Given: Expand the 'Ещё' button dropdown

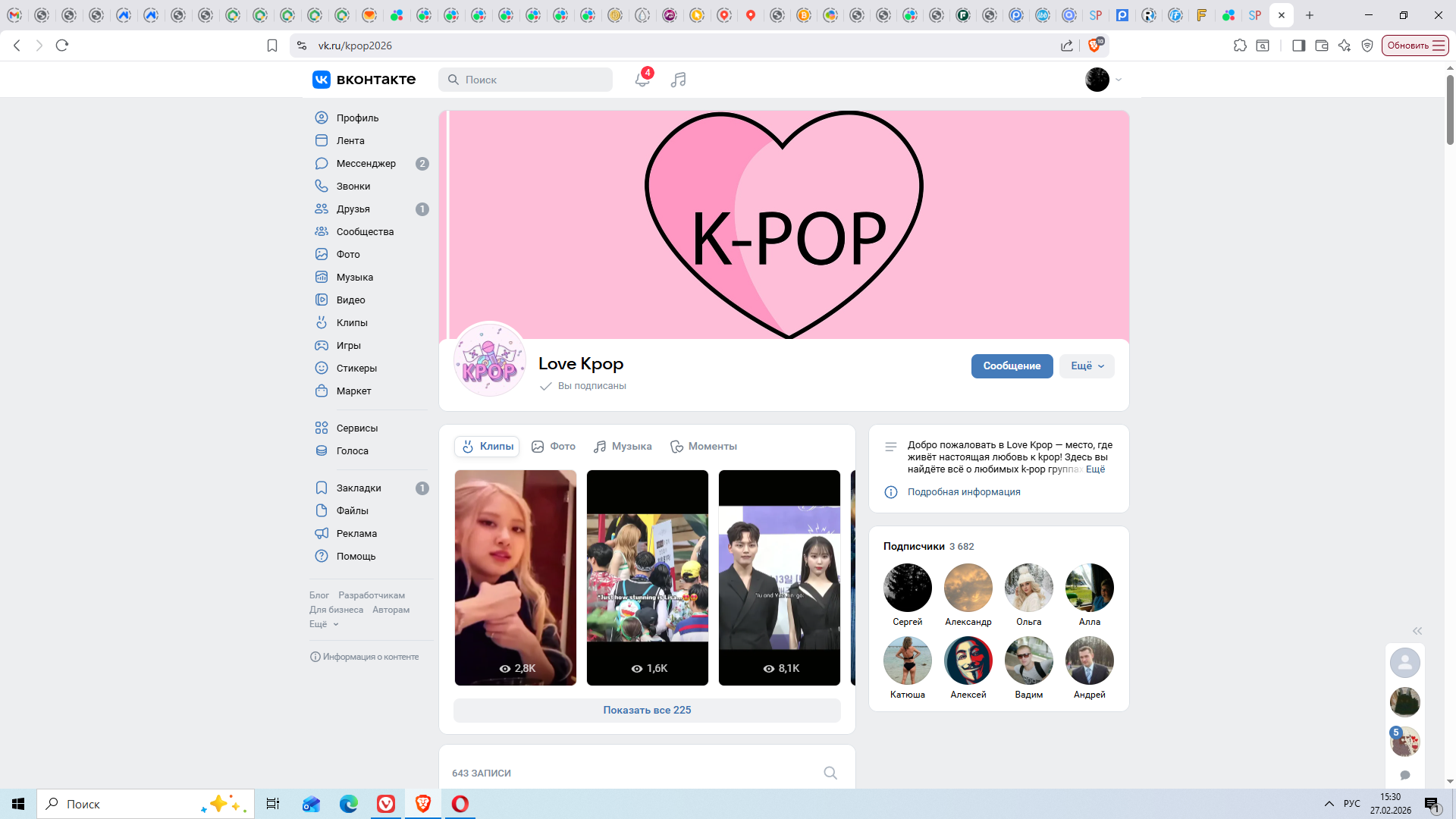Looking at the screenshot, I should pyautogui.click(x=1087, y=366).
